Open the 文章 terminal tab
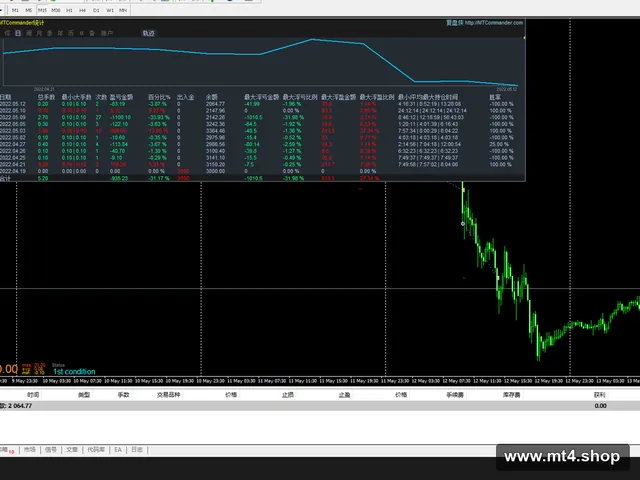 [72, 449]
